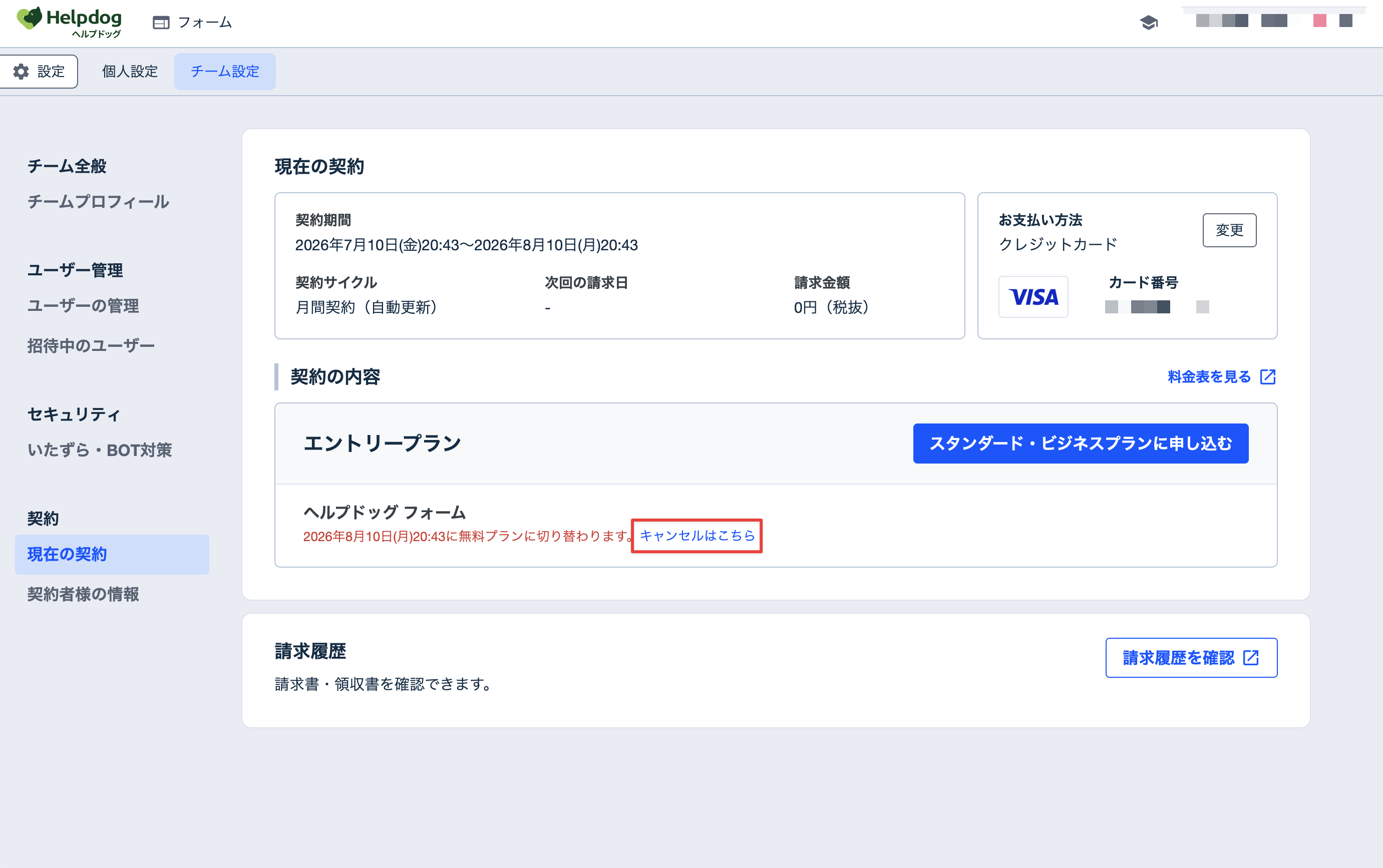Viewport: 1383px width, 868px height.
Task: Click the Helpdog logo
Action: coord(69,22)
